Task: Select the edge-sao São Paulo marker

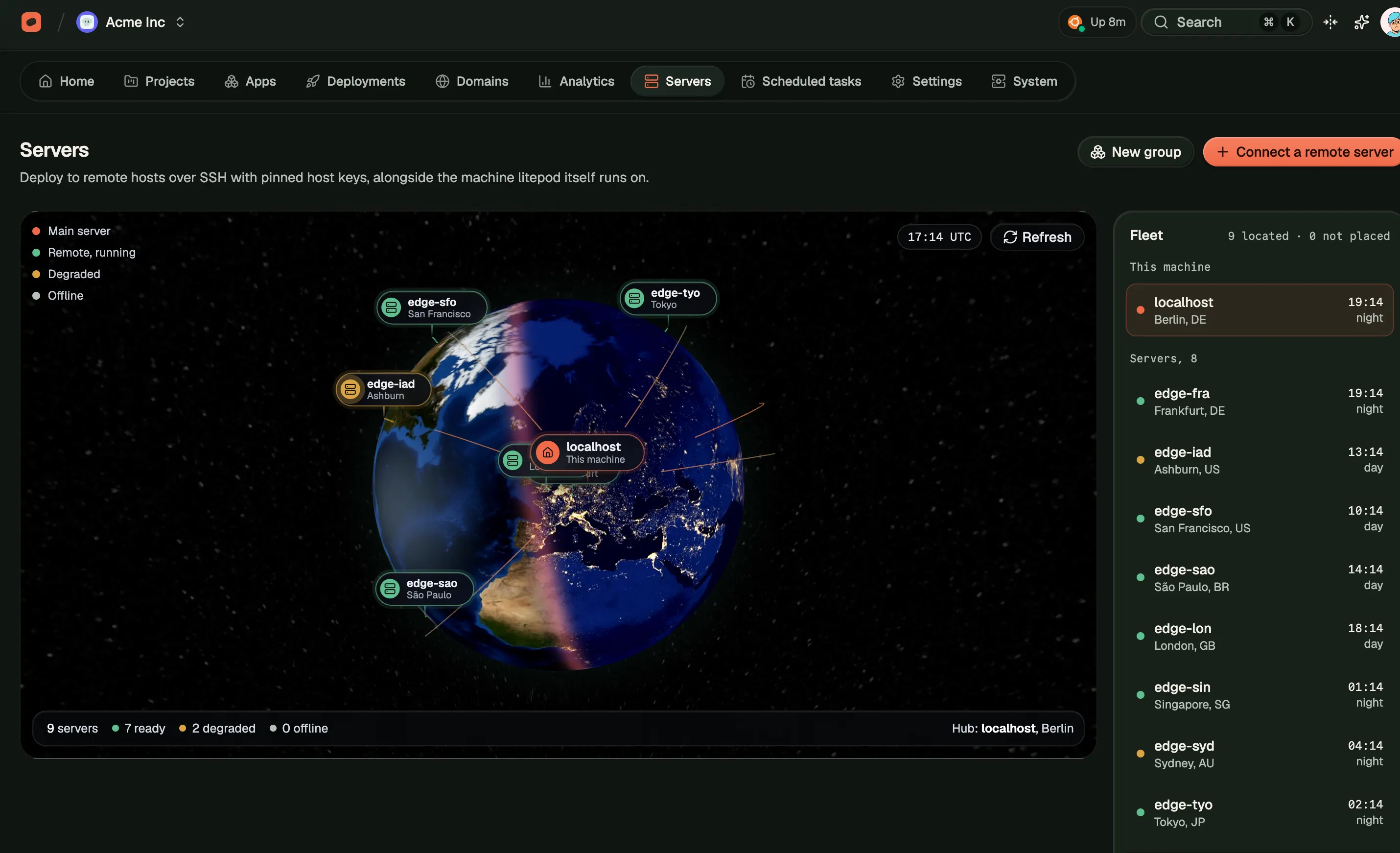Action: point(424,589)
